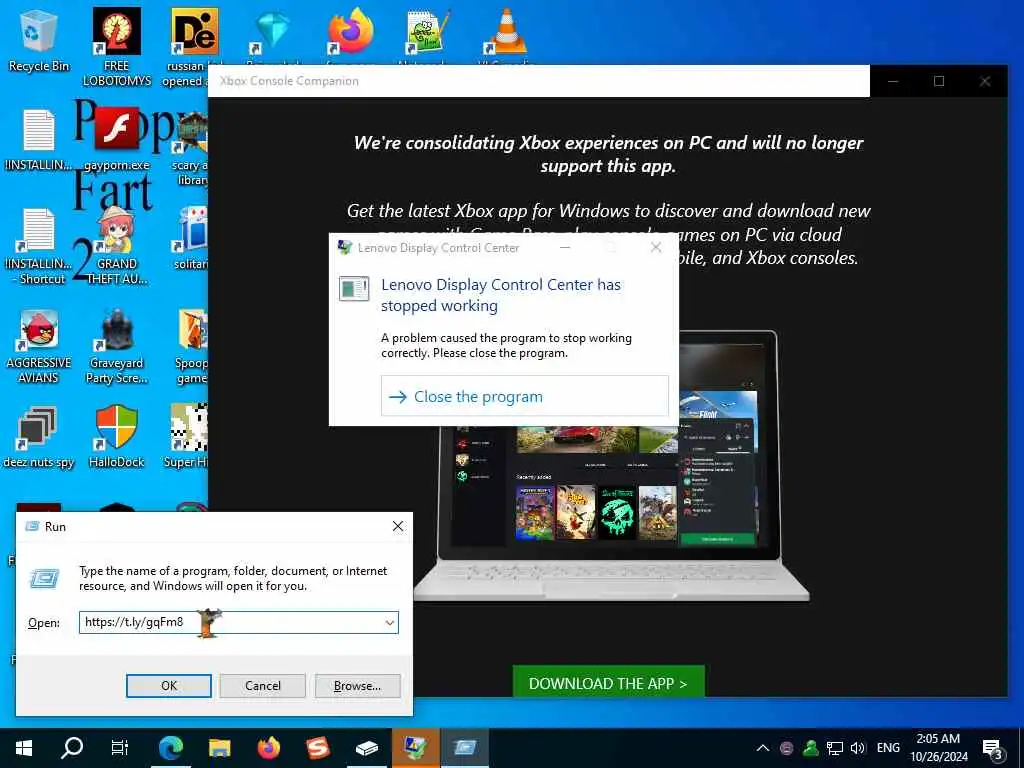Open the network tray icon
The height and width of the screenshot is (768, 1024).
[x=835, y=748]
